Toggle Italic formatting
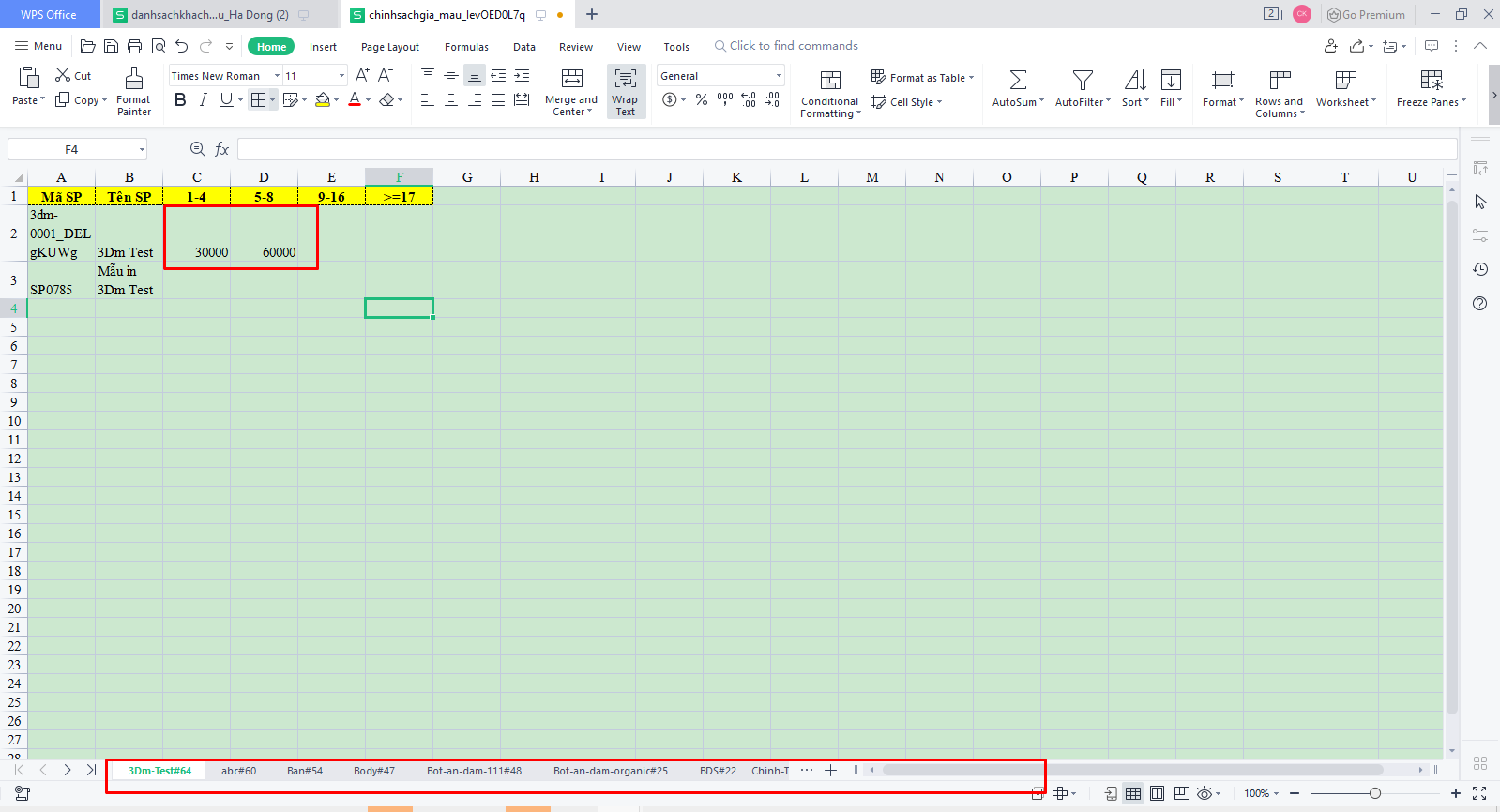Viewport: 1500px width, 812px height. 203,99
